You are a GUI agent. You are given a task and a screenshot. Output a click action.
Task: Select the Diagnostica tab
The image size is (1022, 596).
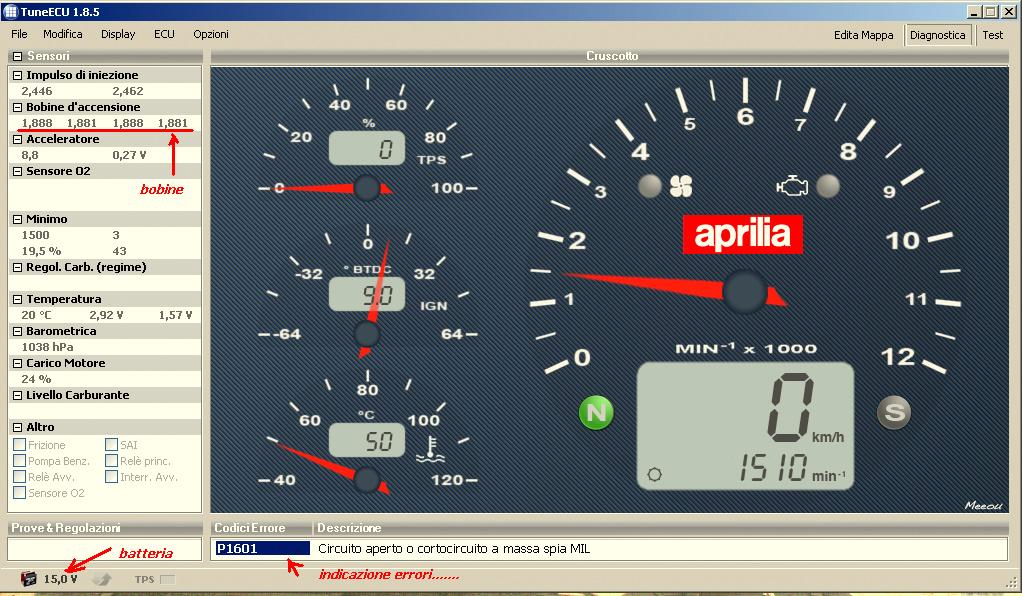coord(937,35)
